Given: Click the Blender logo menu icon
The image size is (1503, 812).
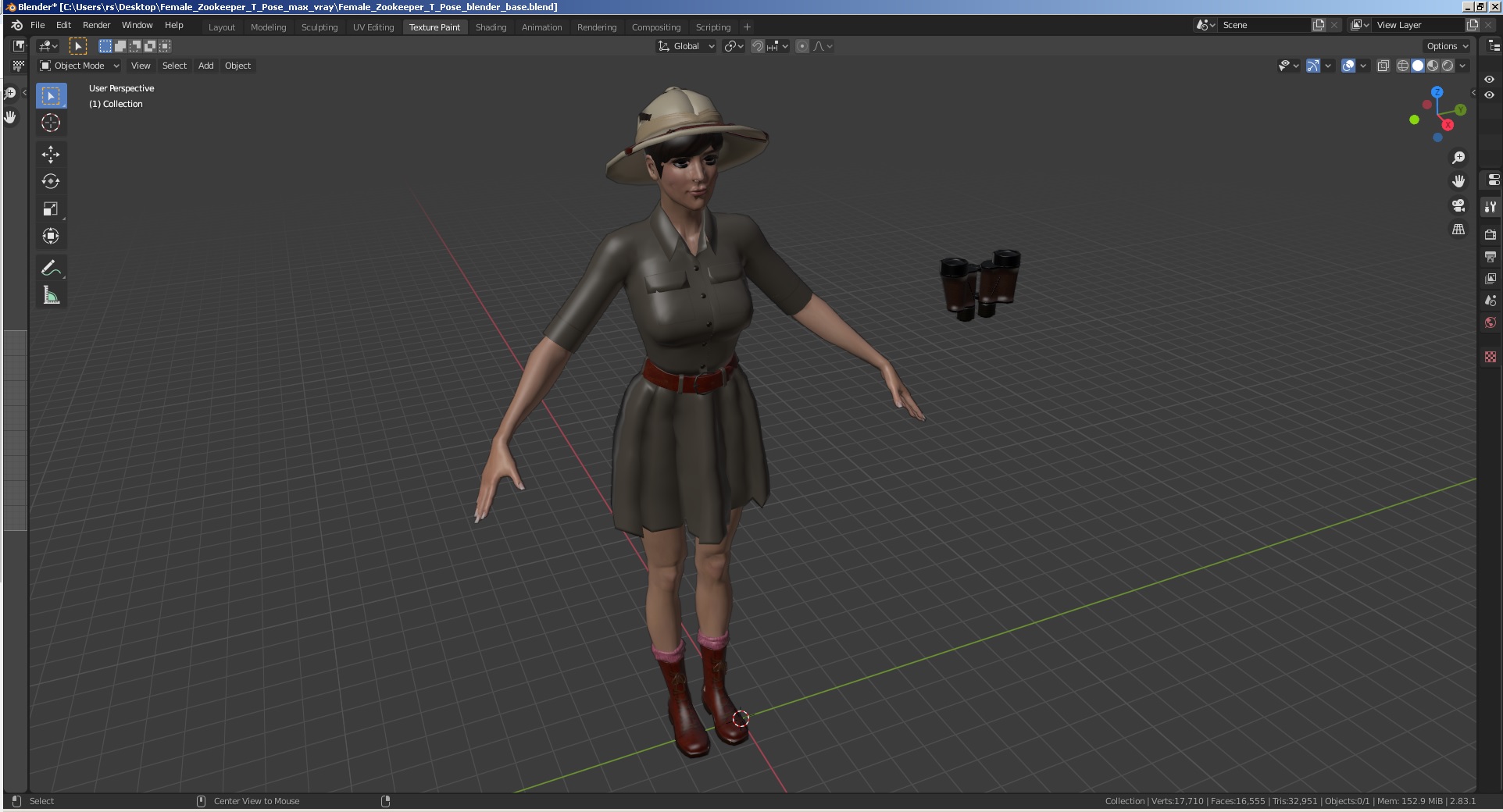Looking at the screenshot, I should [x=16, y=25].
